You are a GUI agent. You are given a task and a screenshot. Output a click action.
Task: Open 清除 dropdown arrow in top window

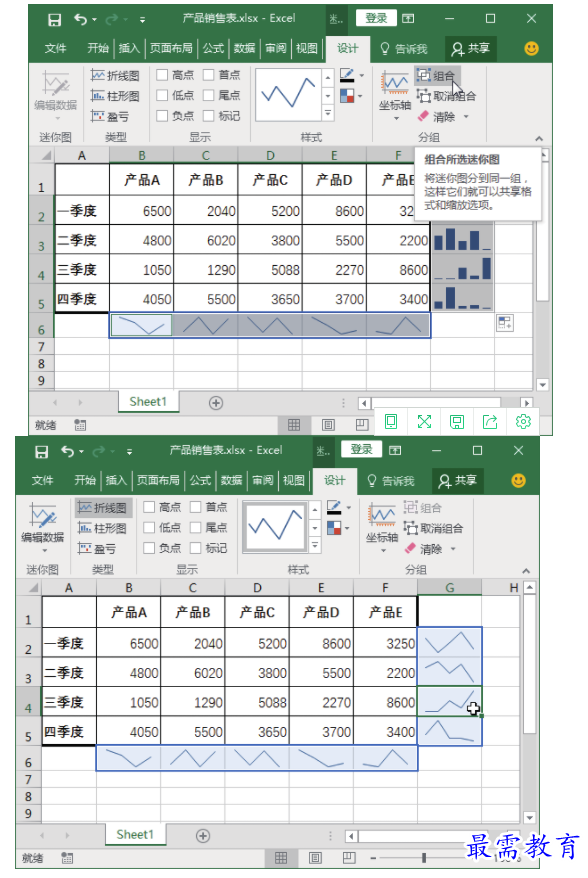tap(466, 117)
